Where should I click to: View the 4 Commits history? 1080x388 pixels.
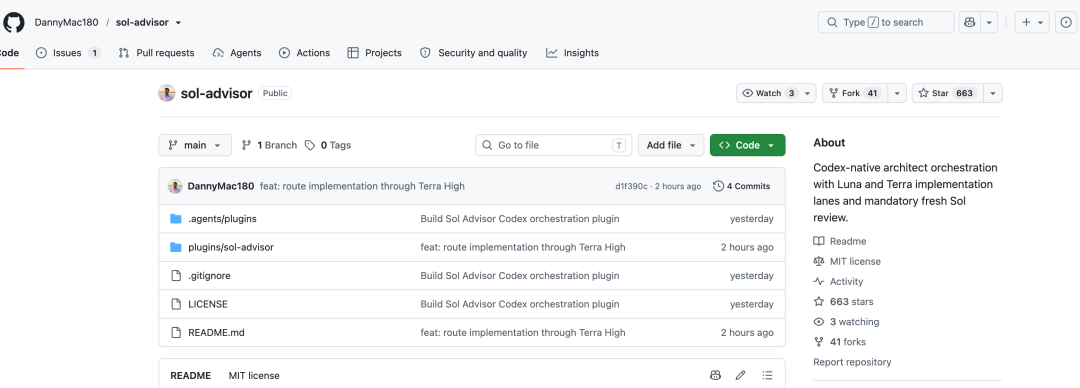pyautogui.click(x=742, y=186)
